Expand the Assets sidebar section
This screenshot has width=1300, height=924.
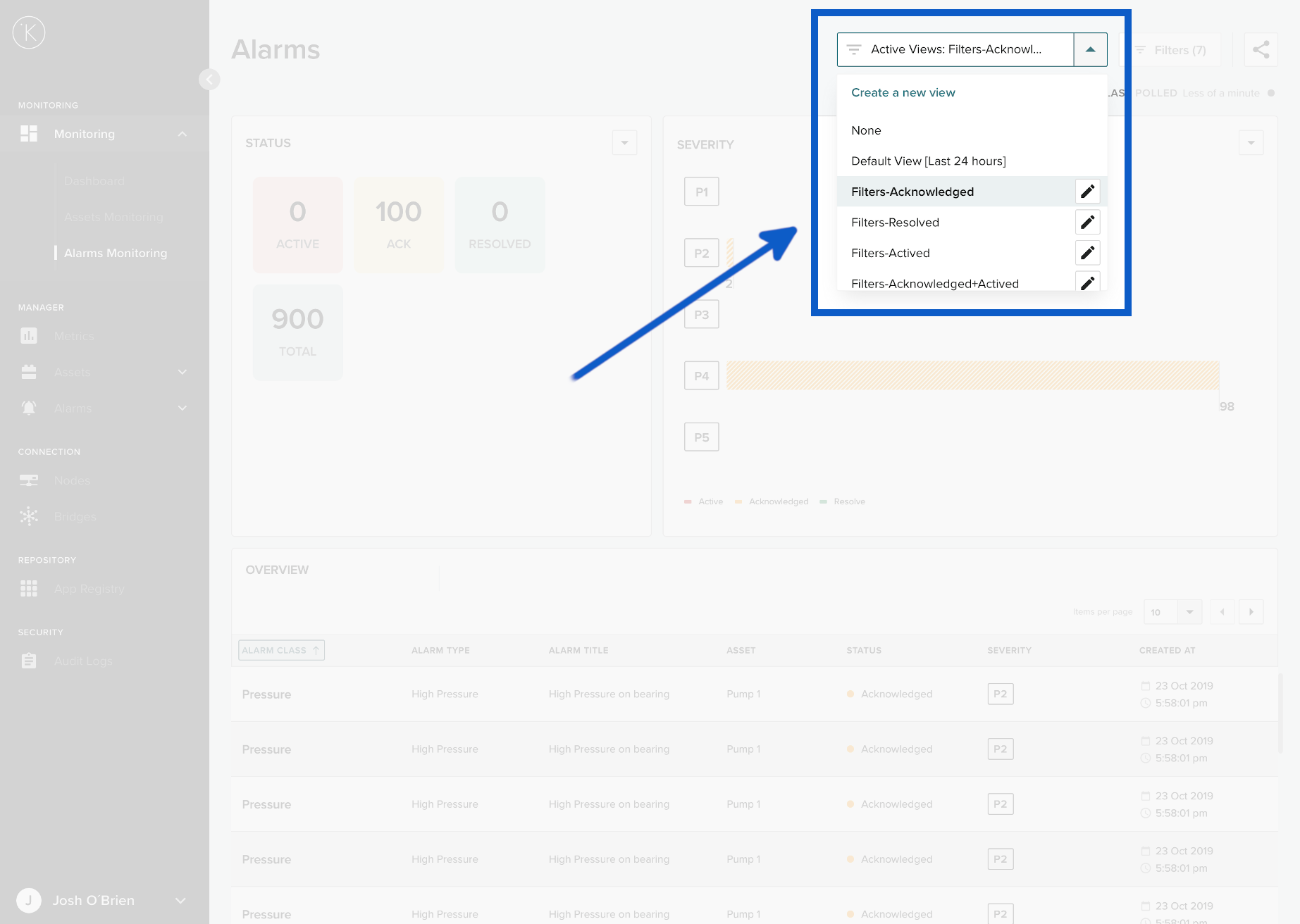point(182,373)
